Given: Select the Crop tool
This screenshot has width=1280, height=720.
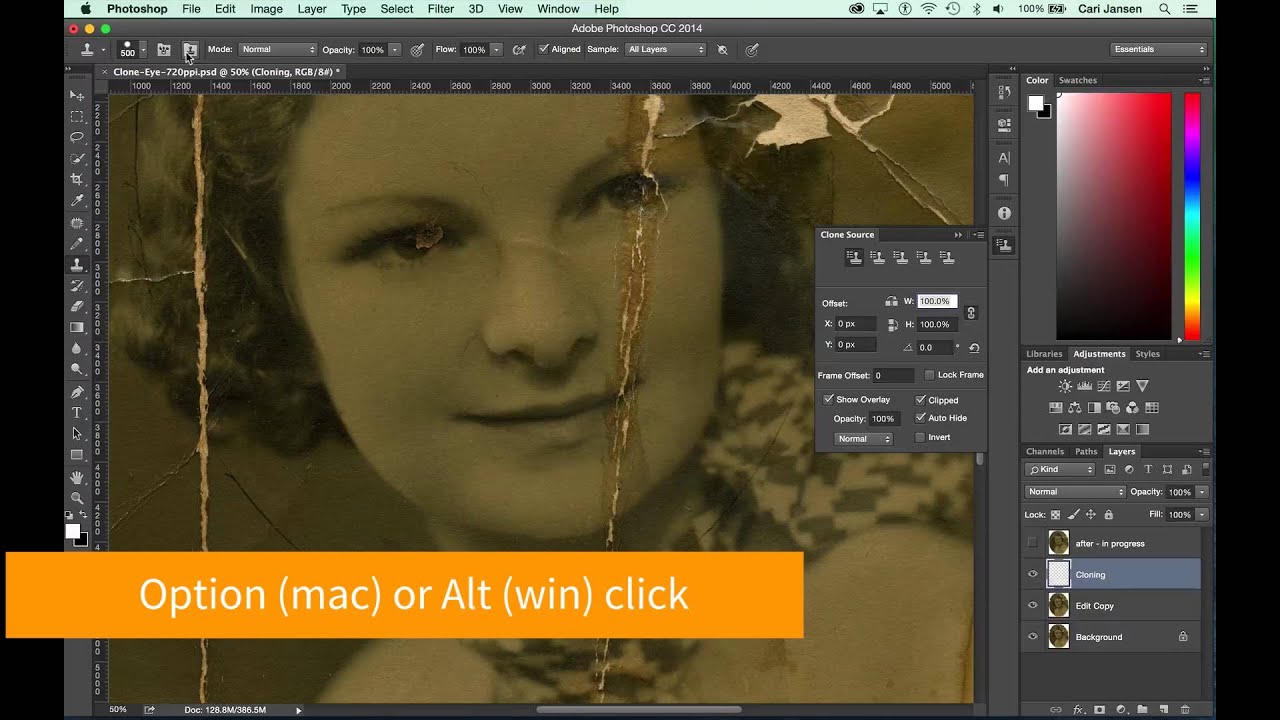Looking at the screenshot, I should tap(77, 180).
